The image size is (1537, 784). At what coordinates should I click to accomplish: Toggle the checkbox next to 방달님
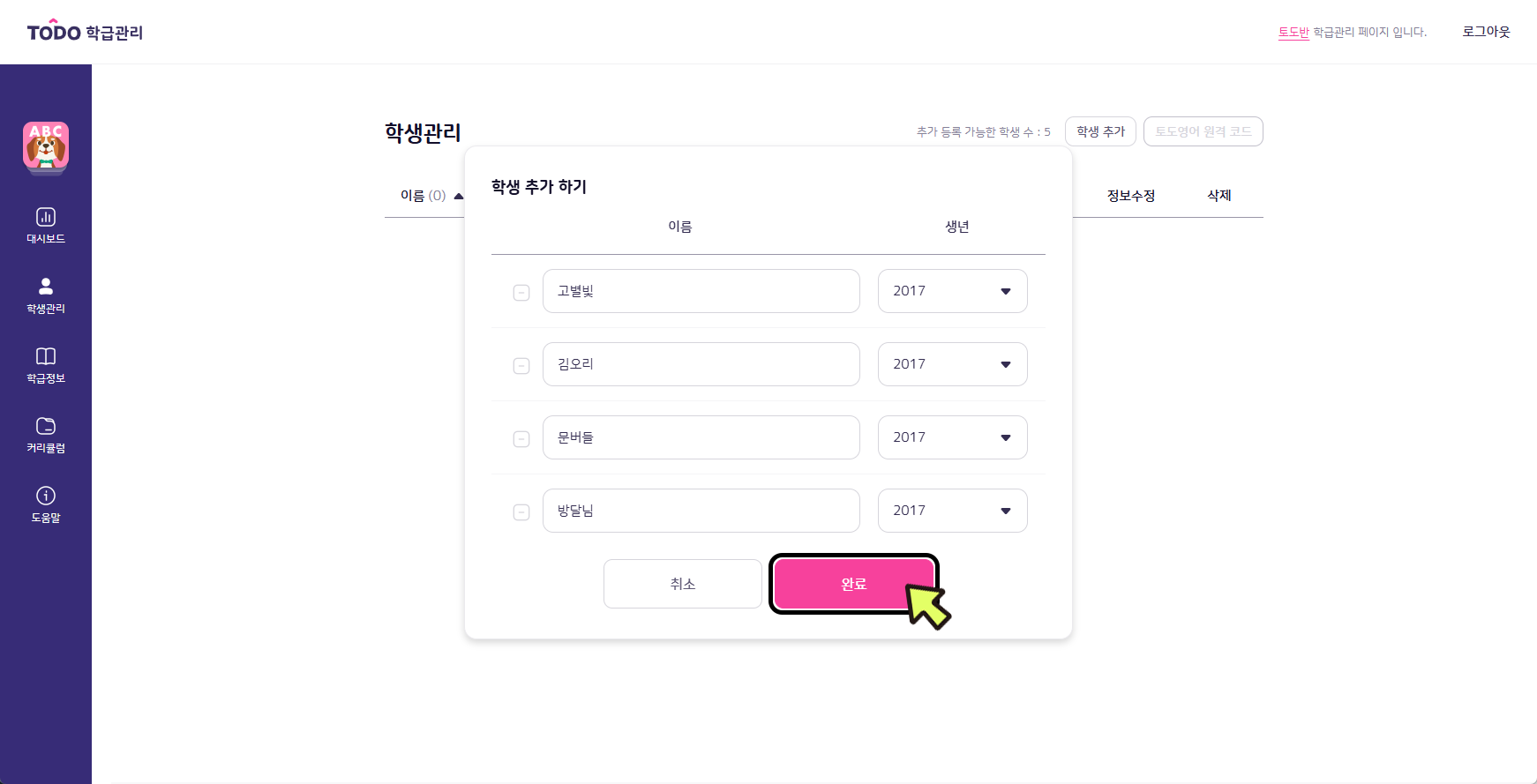(x=521, y=511)
